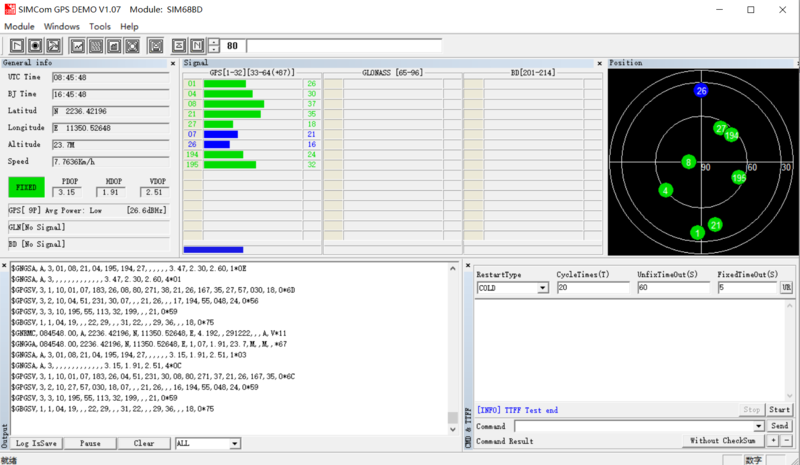Click the green FIXED status indicator
This screenshot has height=465, width=800.
[26, 187]
